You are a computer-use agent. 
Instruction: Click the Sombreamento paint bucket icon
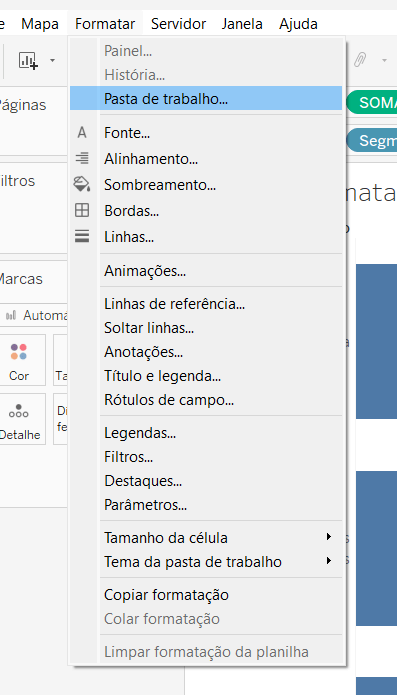[82, 184]
